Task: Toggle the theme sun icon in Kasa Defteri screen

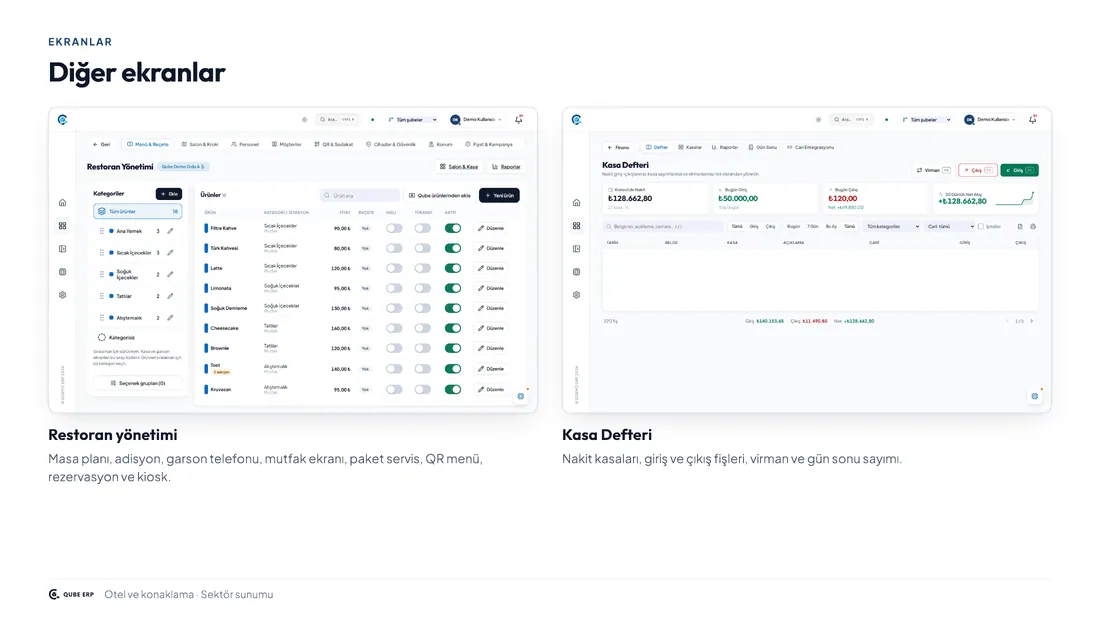Action: (x=818, y=119)
